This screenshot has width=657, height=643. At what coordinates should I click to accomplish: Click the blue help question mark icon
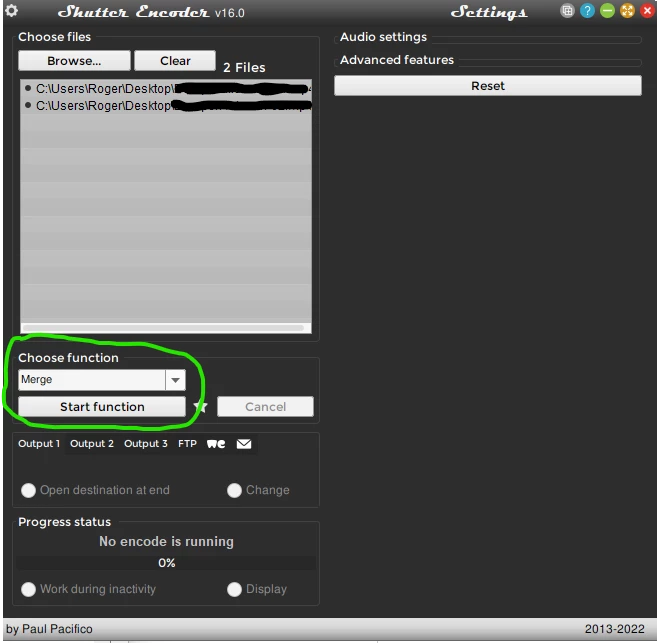(587, 11)
